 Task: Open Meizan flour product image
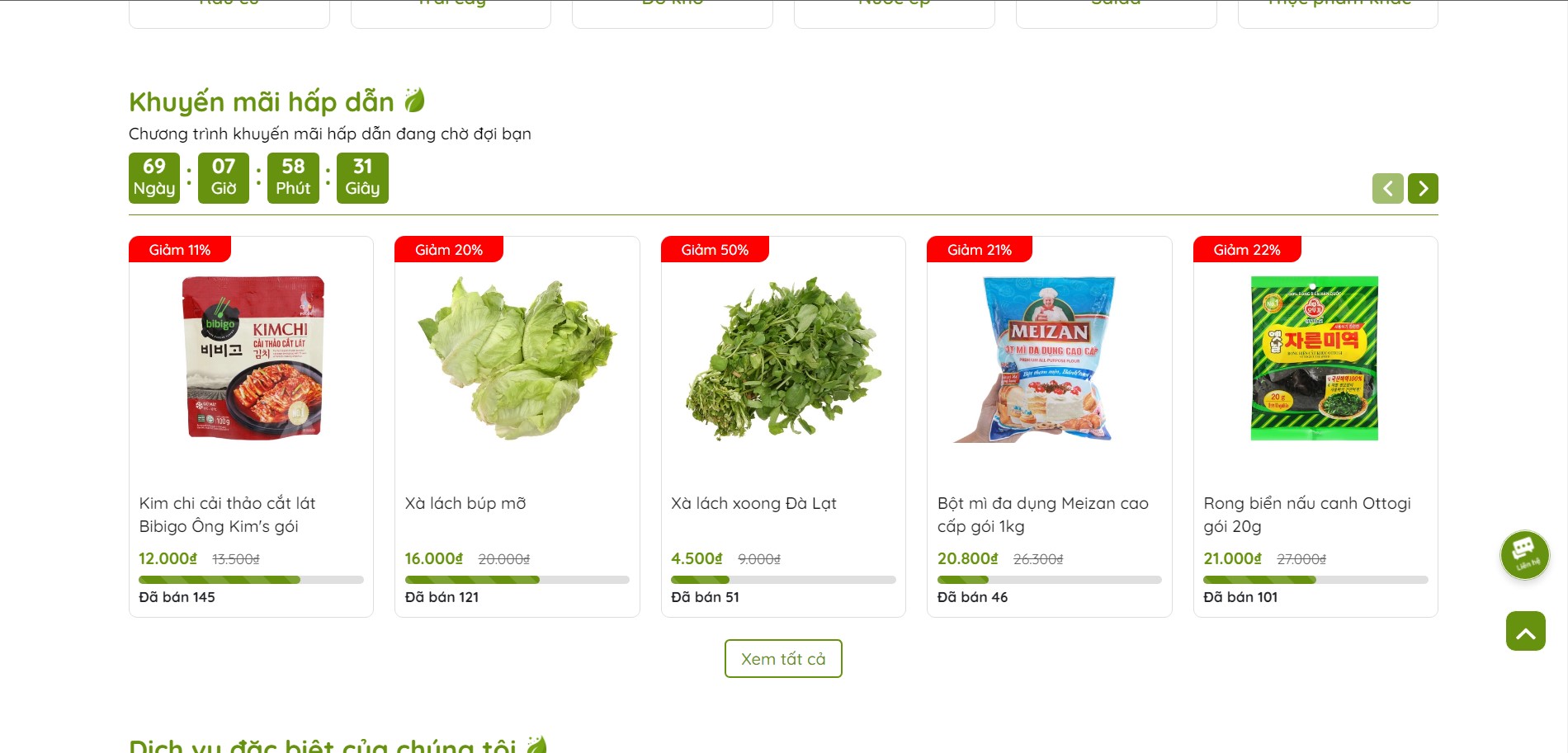[x=1049, y=358]
